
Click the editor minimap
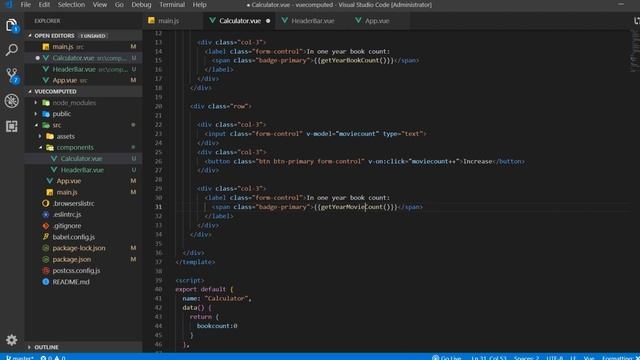pyautogui.click(x=635, y=51)
